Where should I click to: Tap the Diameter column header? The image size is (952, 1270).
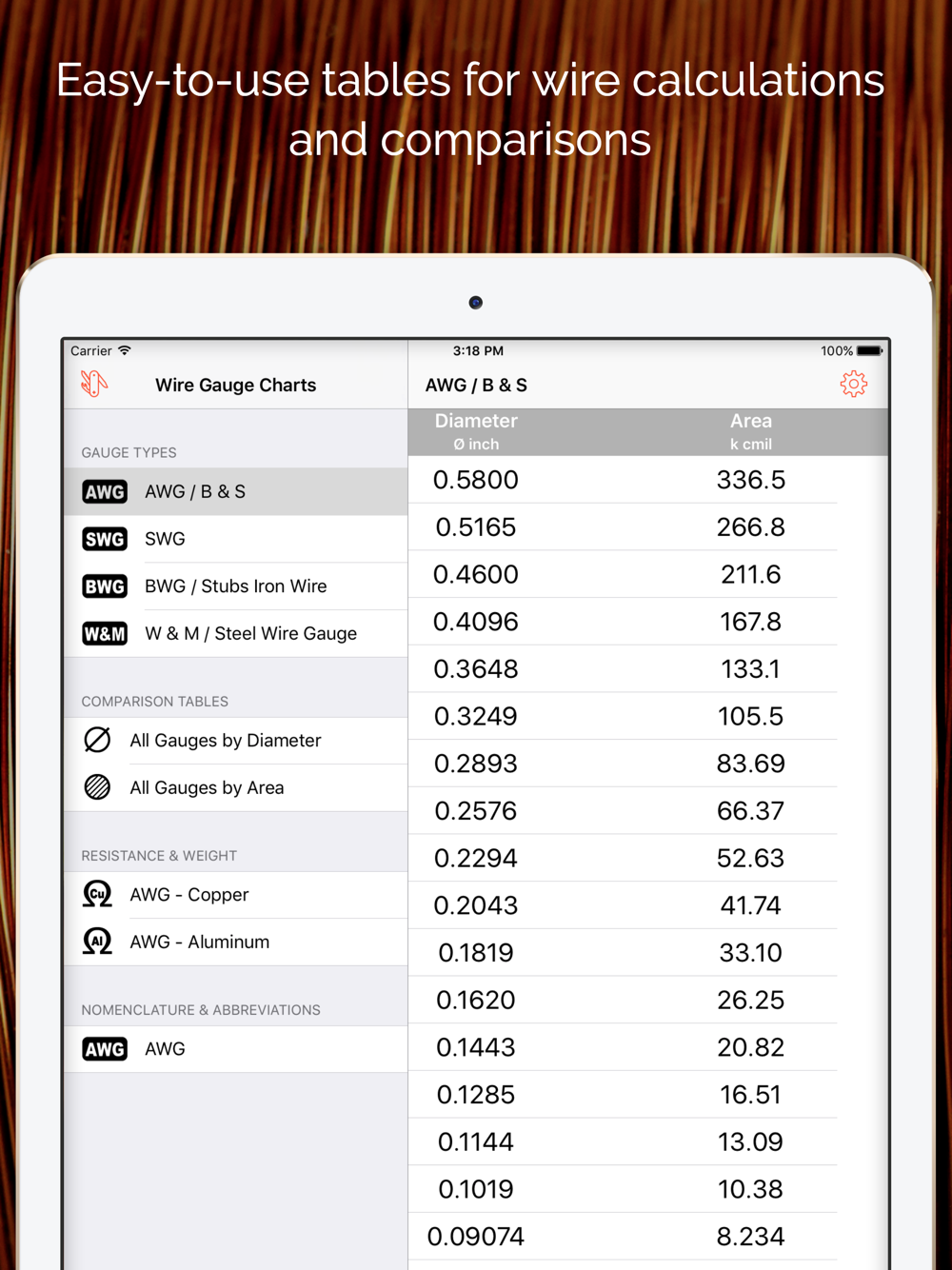(476, 431)
